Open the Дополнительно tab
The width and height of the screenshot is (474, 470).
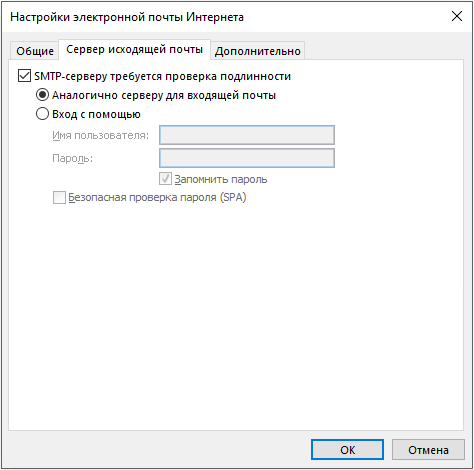(257, 51)
